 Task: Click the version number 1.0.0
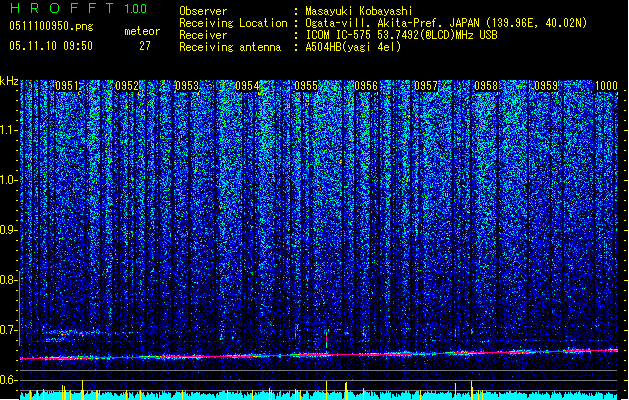point(136,9)
